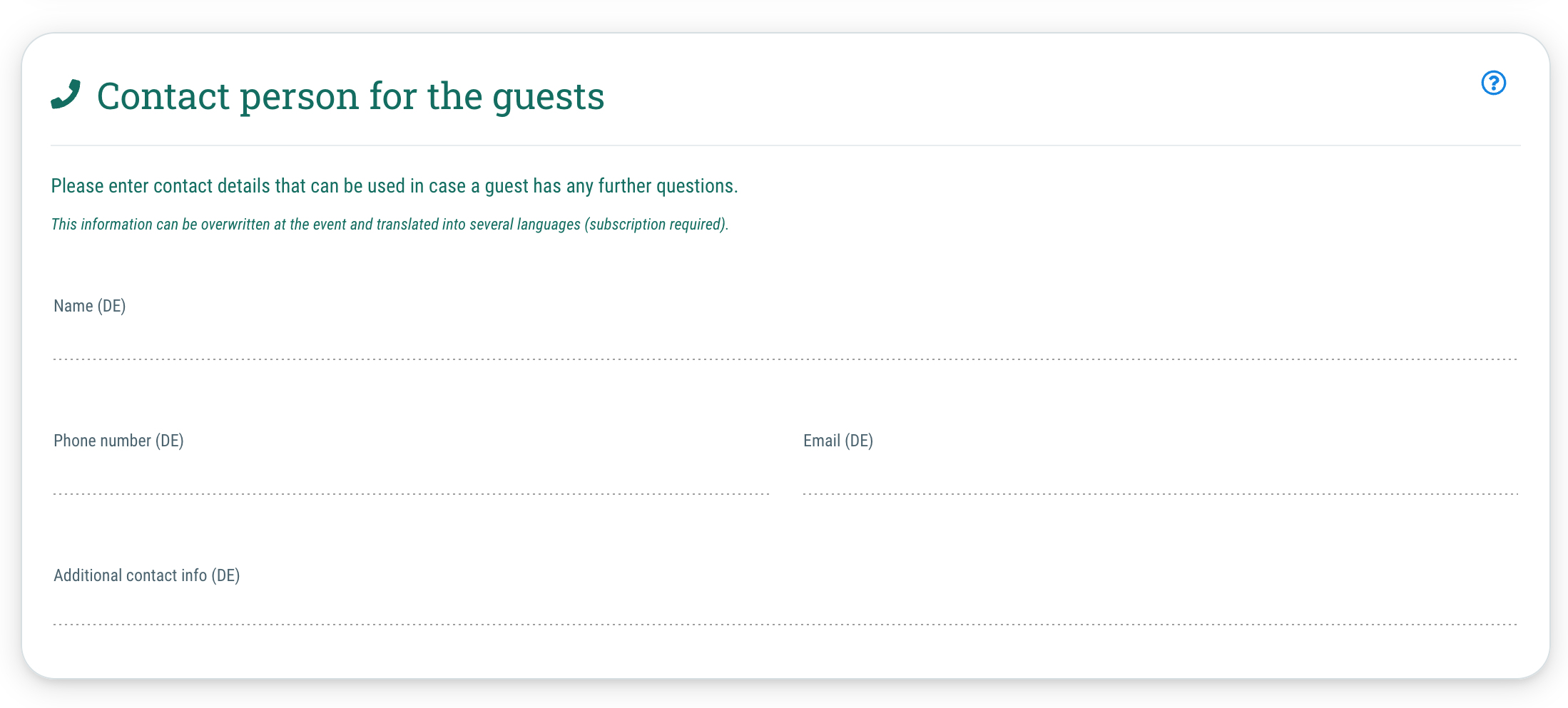Click the dotted underline of the Email field
Image resolution: width=1568 pixels, height=708 pixels.
(1161, 494)
